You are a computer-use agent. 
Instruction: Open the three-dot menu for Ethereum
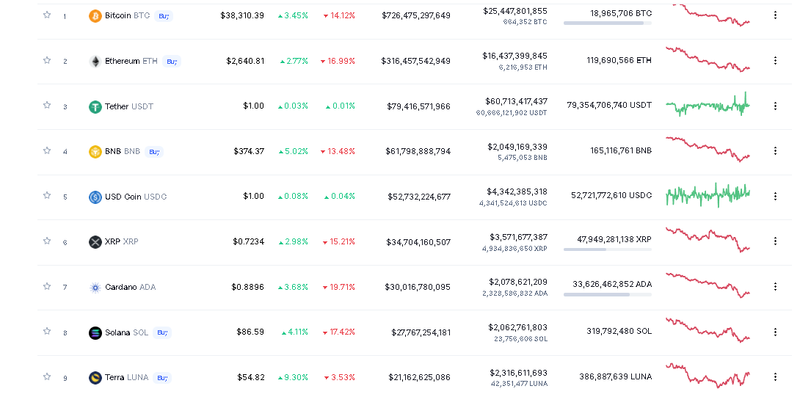coord(775,61)
